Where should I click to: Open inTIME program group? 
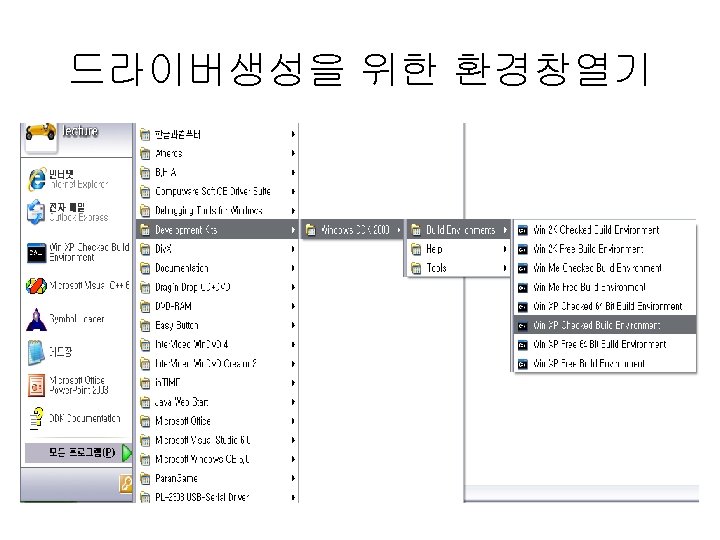[218, 383]
